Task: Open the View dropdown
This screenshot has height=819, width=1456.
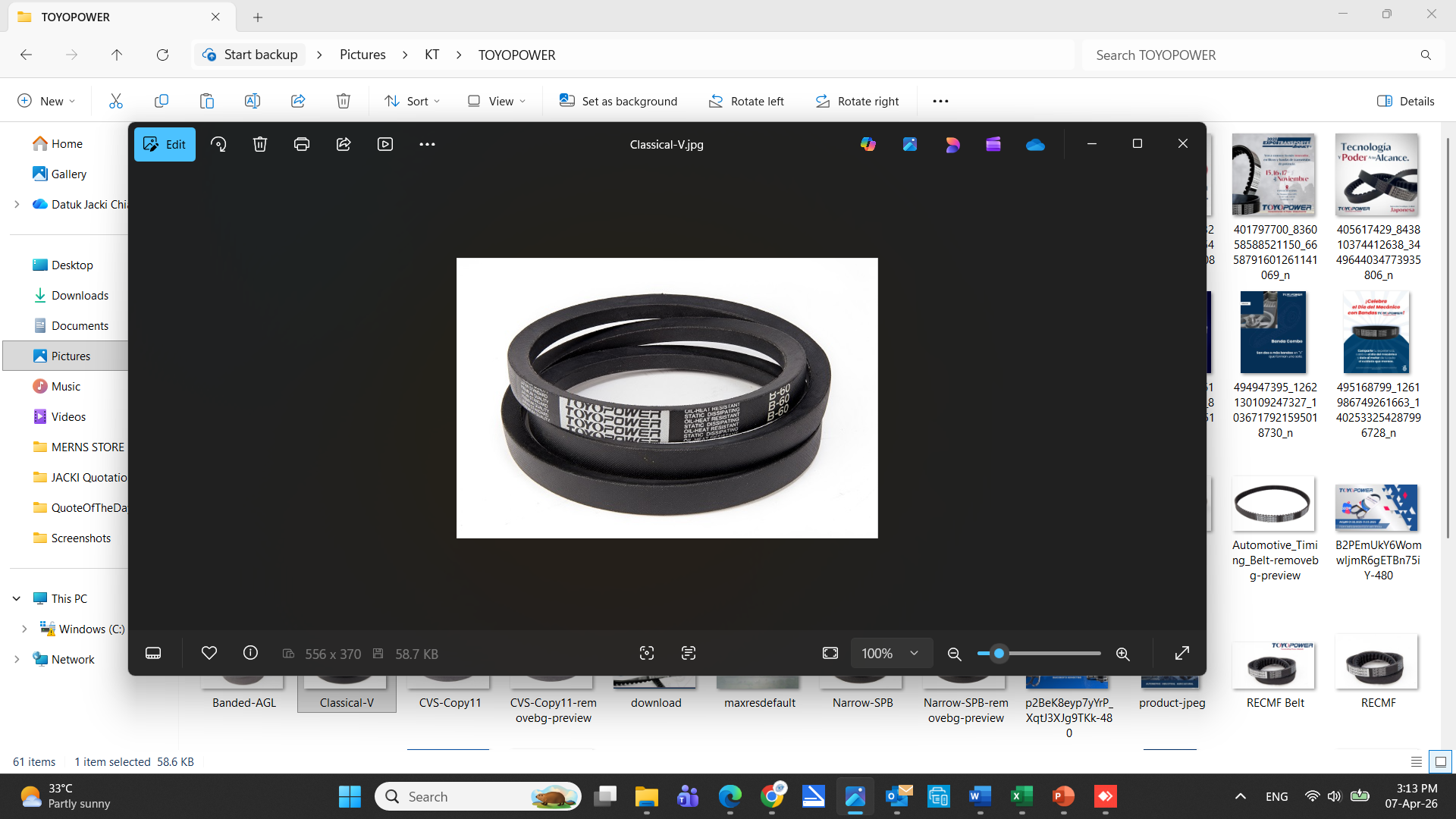Action: 497,101
